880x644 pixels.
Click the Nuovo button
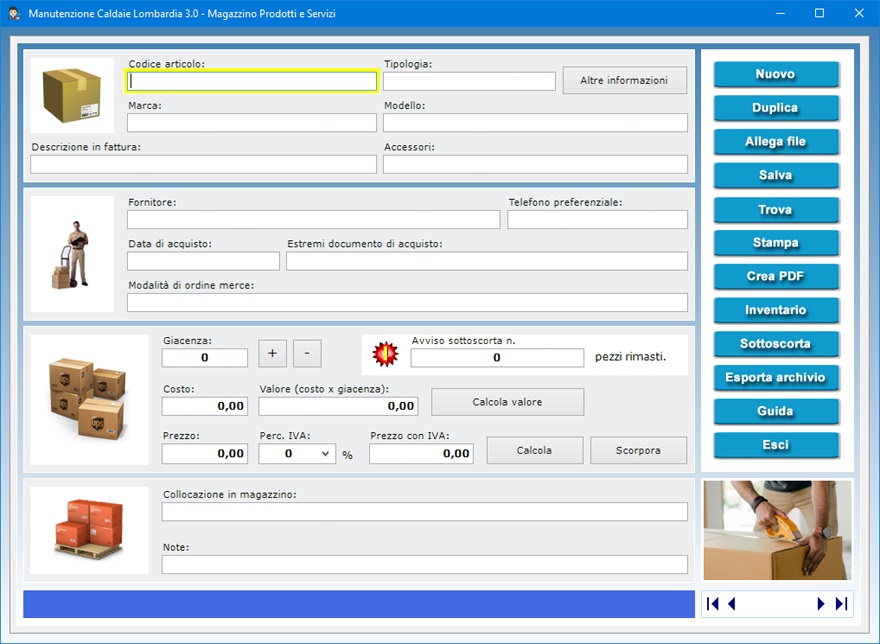(x=776, y=74)
